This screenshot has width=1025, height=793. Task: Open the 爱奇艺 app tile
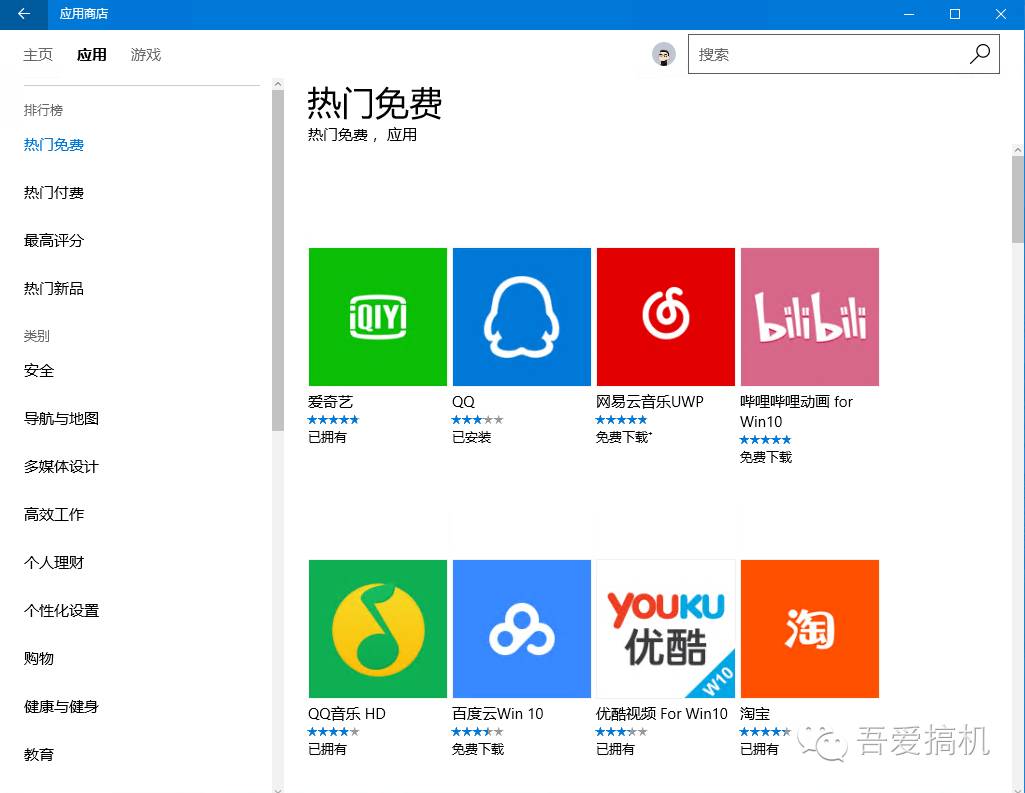[377, 316]
